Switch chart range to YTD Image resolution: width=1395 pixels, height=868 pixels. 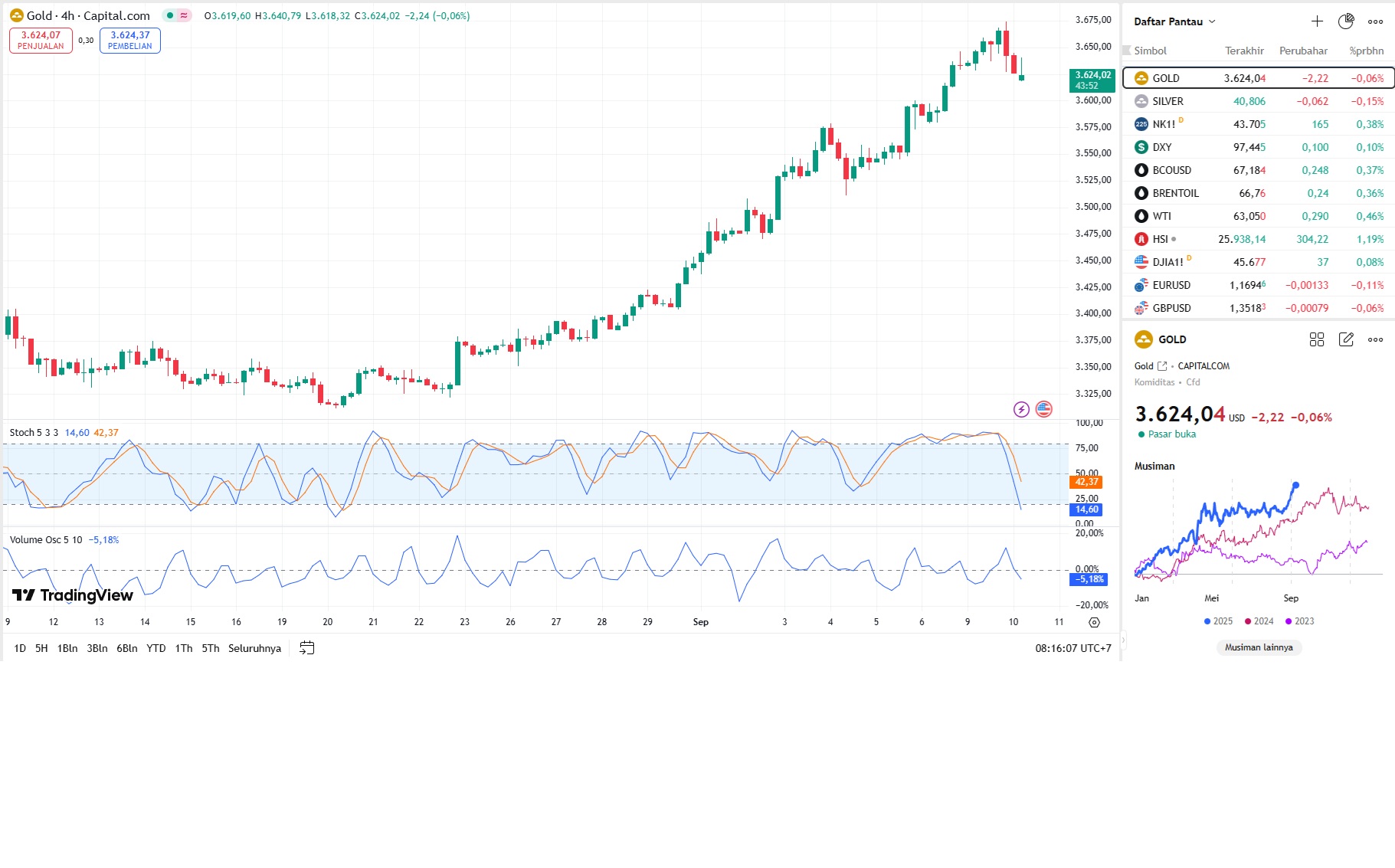156,648
